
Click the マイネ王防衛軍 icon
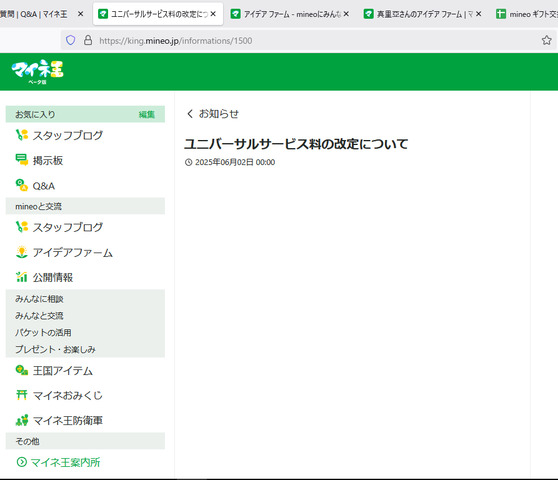(22, 421)
